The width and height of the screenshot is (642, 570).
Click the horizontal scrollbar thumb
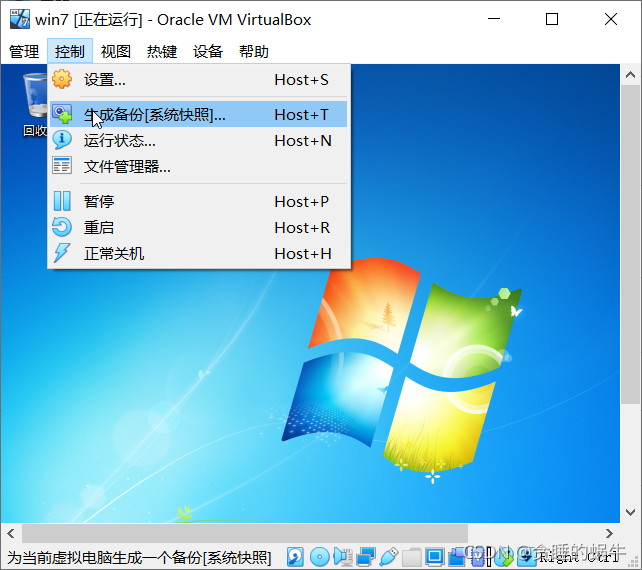tap(245, 533)
